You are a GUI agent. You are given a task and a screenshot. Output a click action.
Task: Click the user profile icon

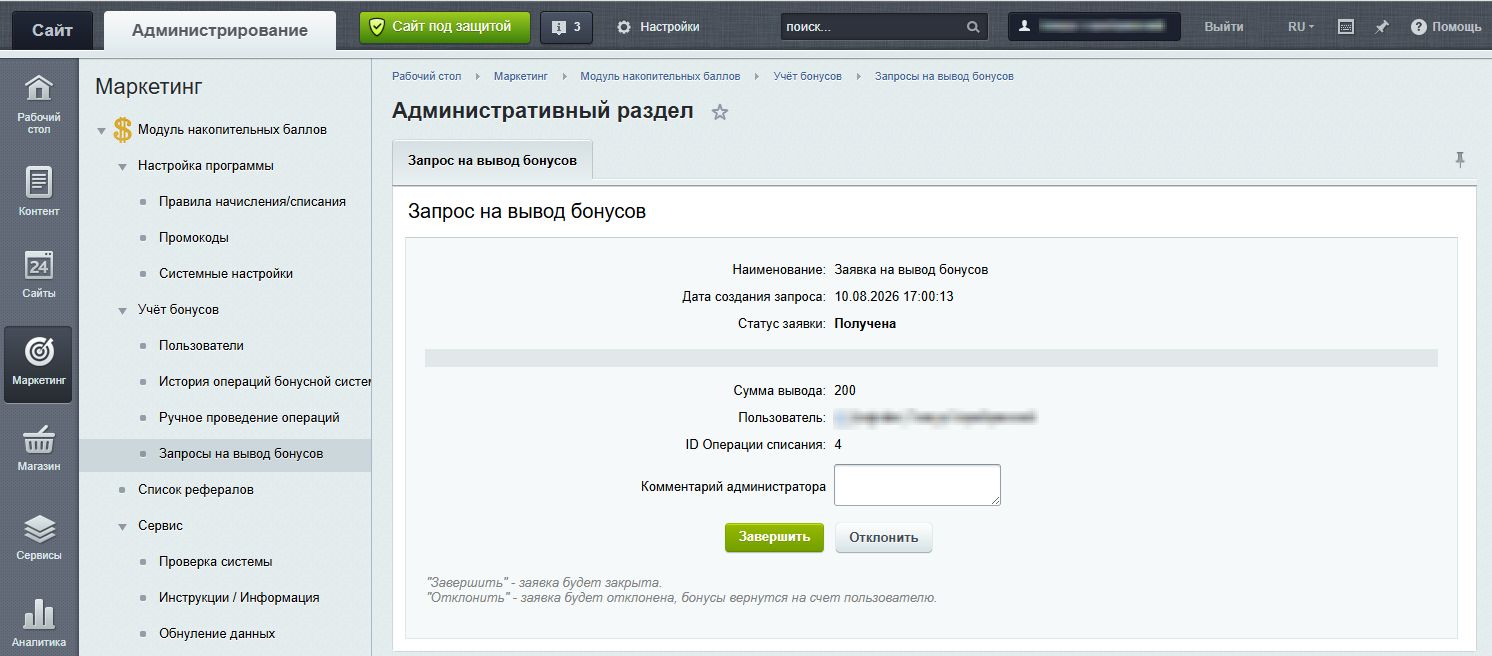pyautogui.click(x=1024, y=27)
